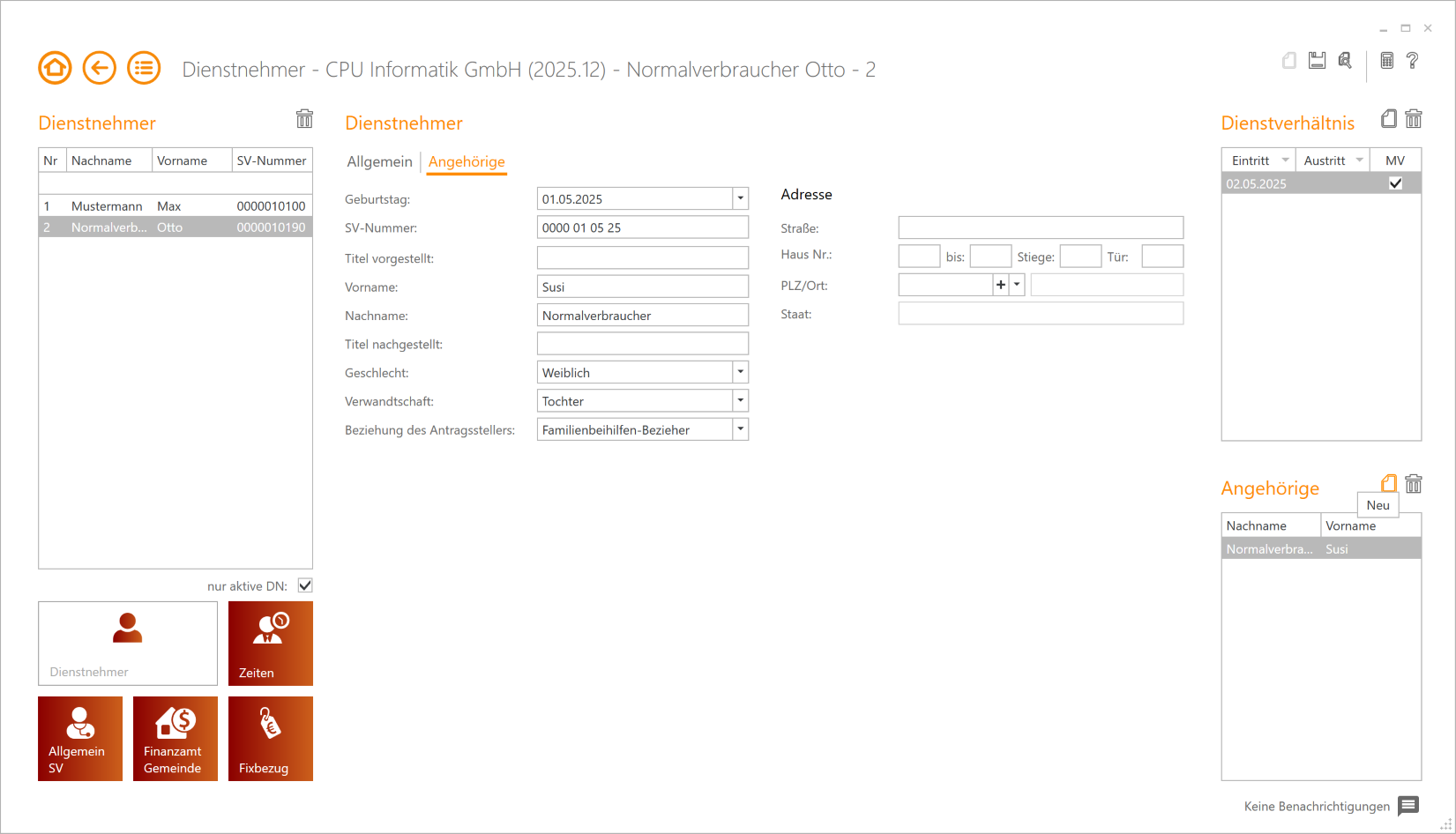
Task: Click 'Keine Benachrichtigungen' status text
Action: [1317, 806]
